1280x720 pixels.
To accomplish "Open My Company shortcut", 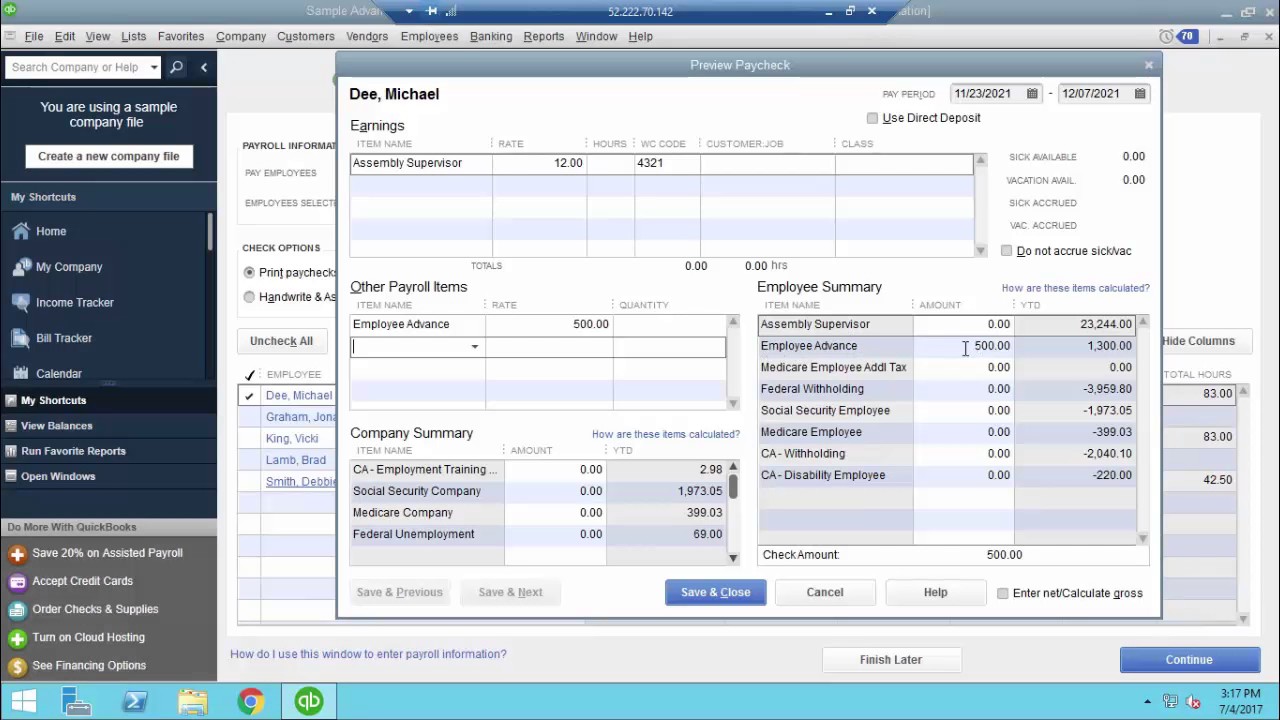I will 69,267.
